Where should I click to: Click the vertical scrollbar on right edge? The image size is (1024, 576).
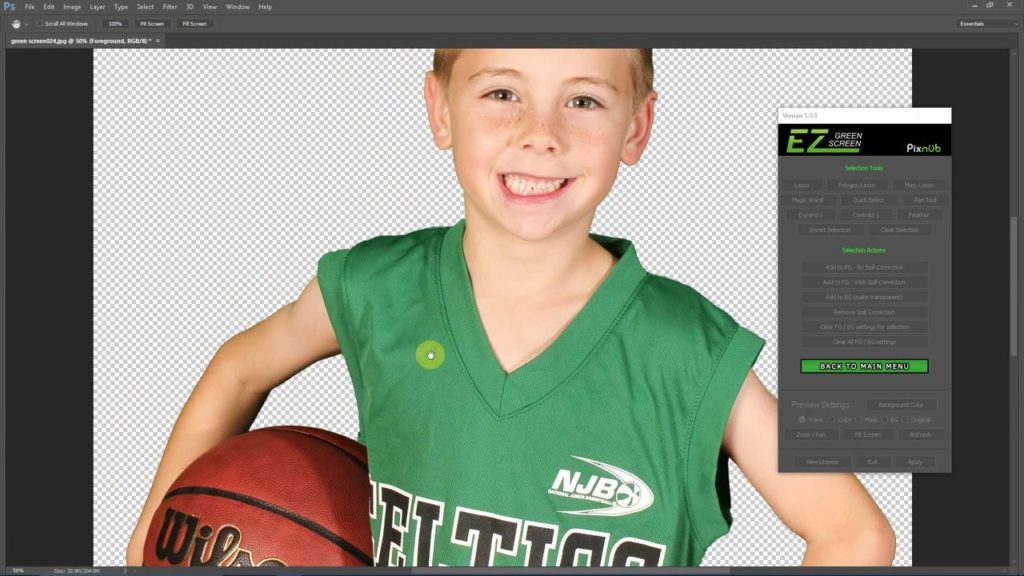pos(1014,287)
